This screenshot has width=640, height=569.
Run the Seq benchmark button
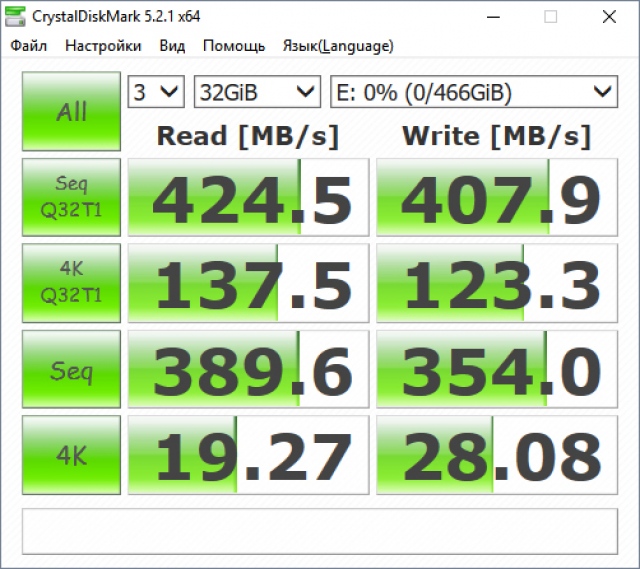pyautogui.click(x=71, y=370)
